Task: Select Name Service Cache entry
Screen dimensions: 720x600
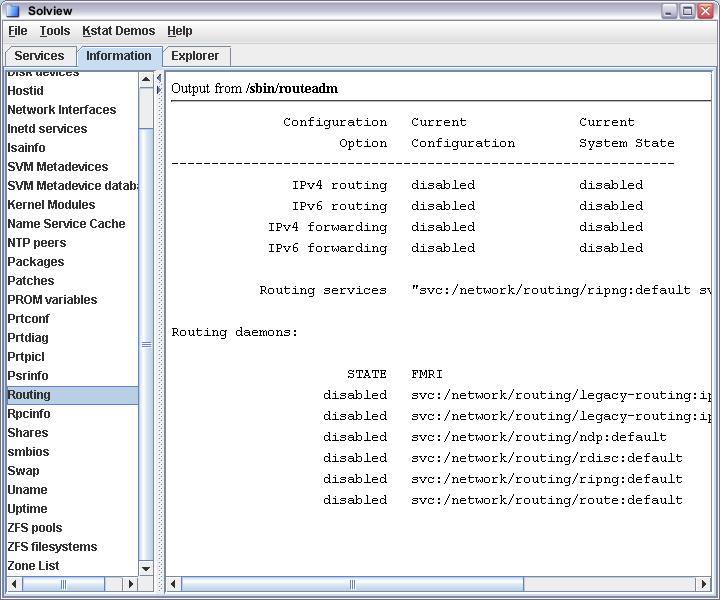Action: click(73, 224)
